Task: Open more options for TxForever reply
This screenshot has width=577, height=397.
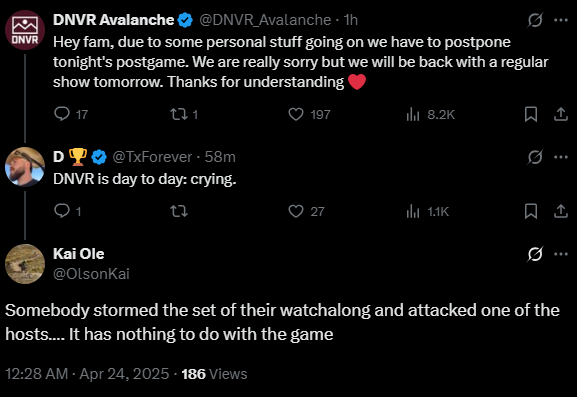Action: pos(561,157)
